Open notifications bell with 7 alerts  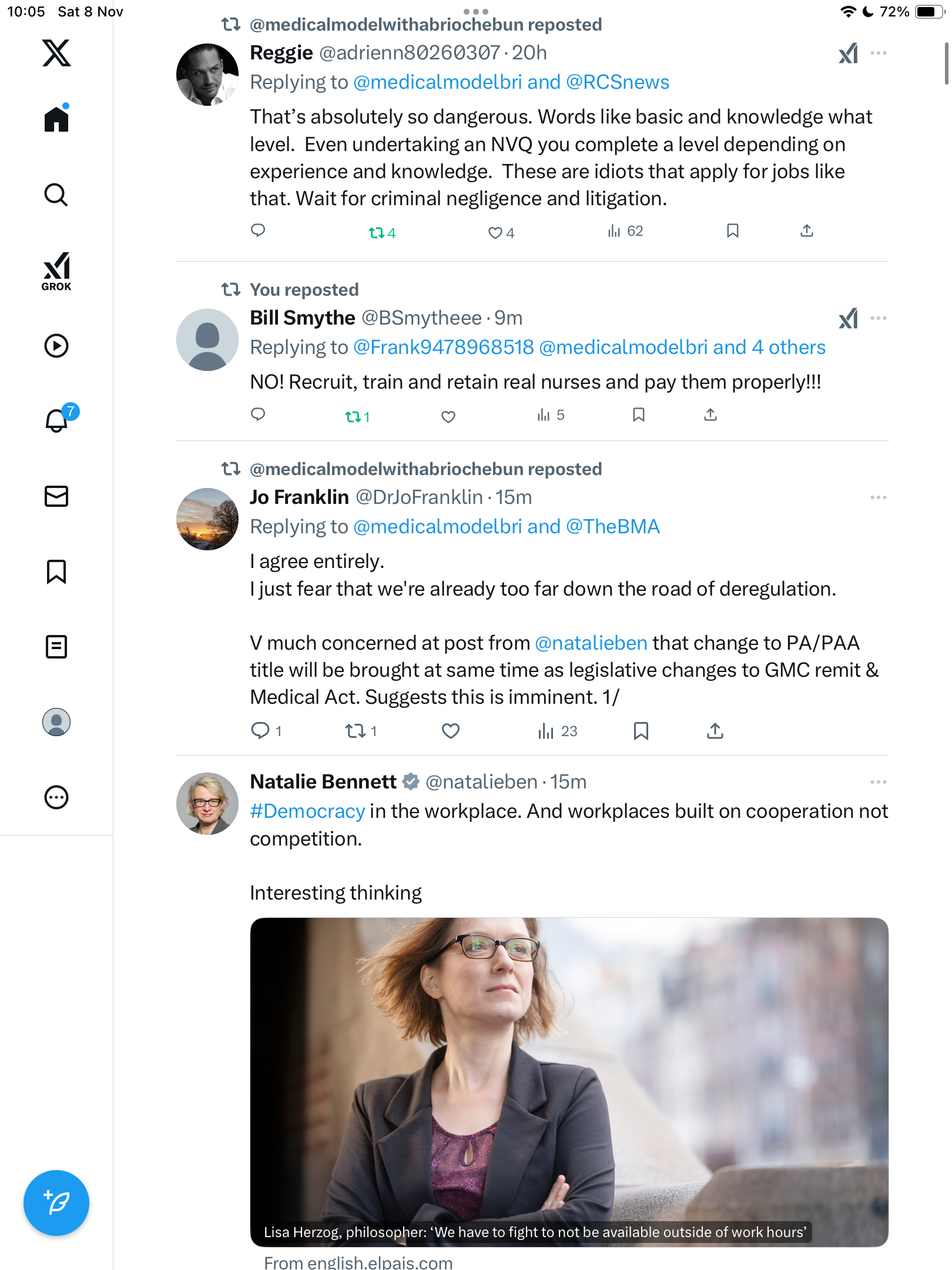click(x=58, y=420)
